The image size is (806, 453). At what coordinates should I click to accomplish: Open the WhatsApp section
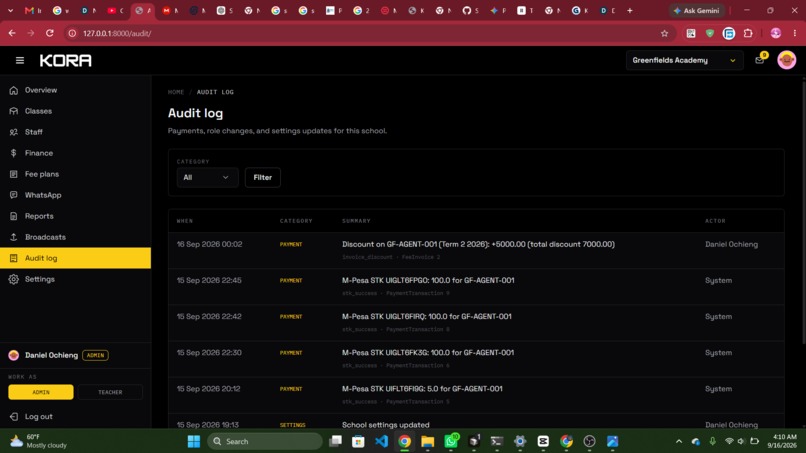[x=43, y=195]
